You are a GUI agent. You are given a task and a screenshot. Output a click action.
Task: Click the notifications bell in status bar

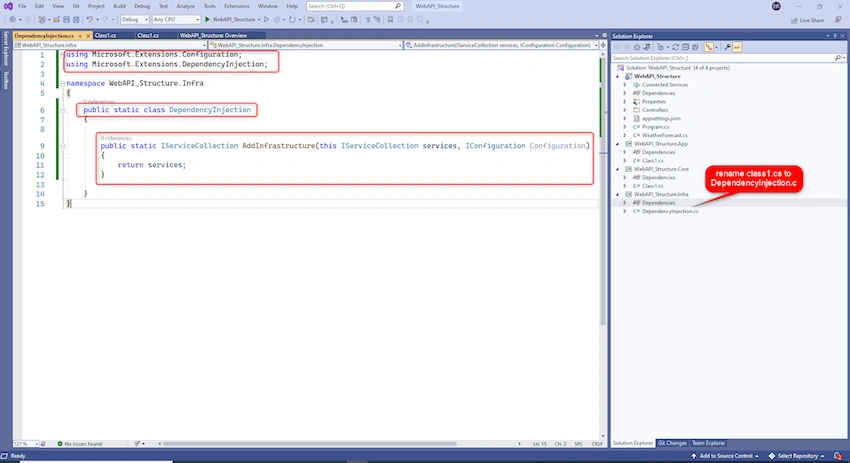838,456
